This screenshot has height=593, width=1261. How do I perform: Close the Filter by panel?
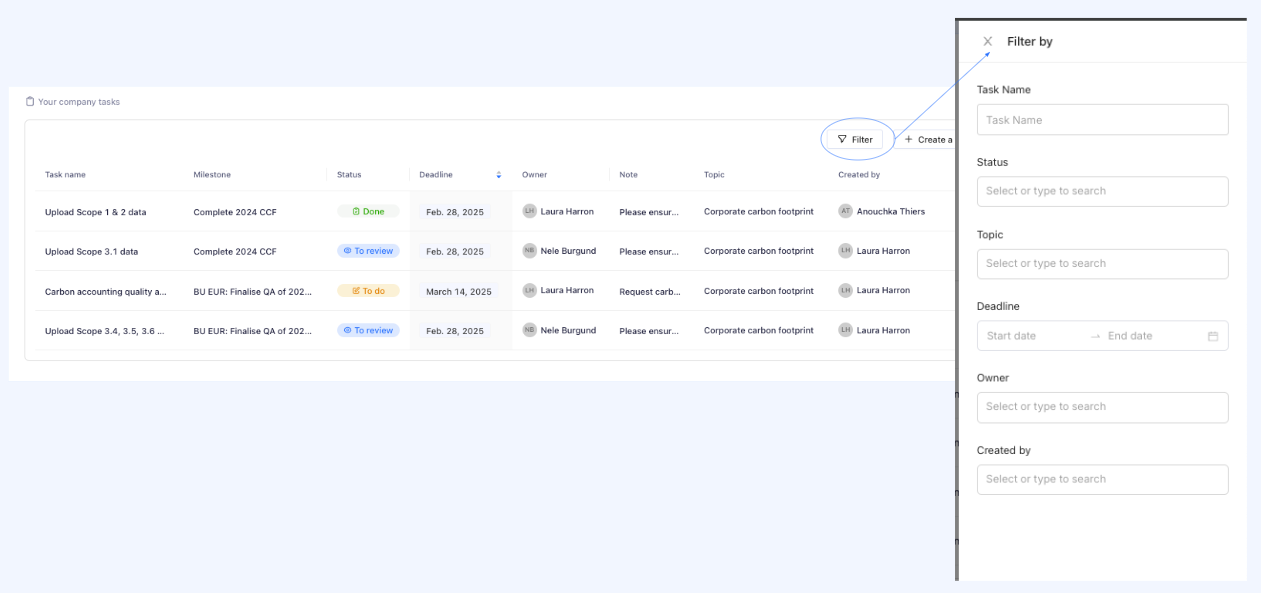point(988,42)
